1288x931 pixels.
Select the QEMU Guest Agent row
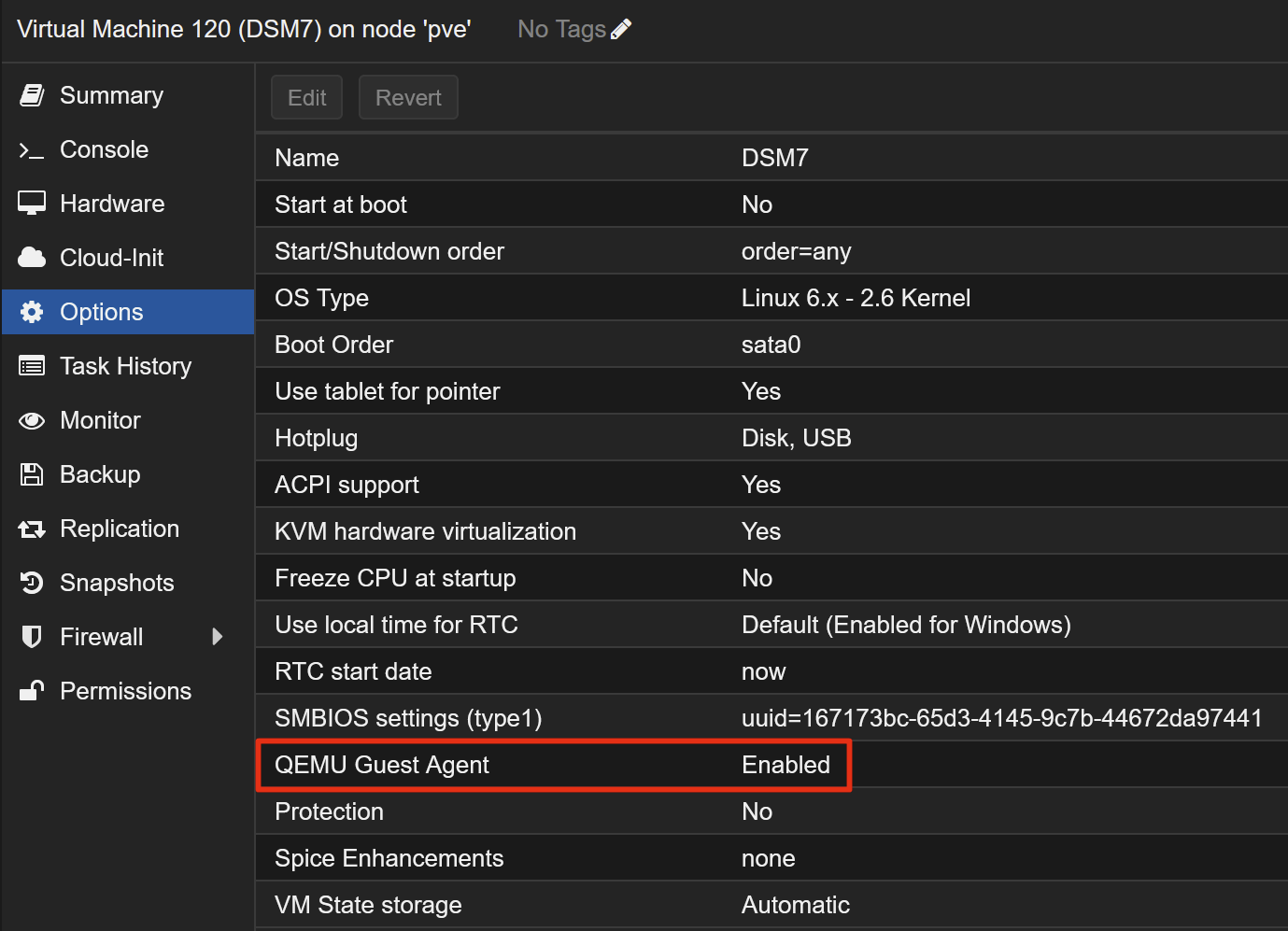click(553, 765)
